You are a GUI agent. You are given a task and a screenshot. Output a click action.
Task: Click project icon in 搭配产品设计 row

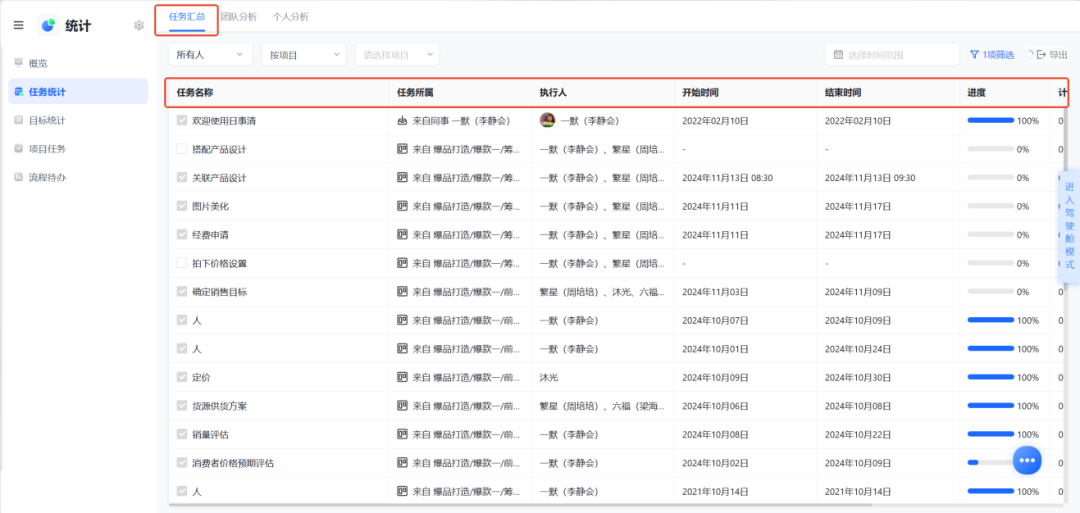point(402,149)
